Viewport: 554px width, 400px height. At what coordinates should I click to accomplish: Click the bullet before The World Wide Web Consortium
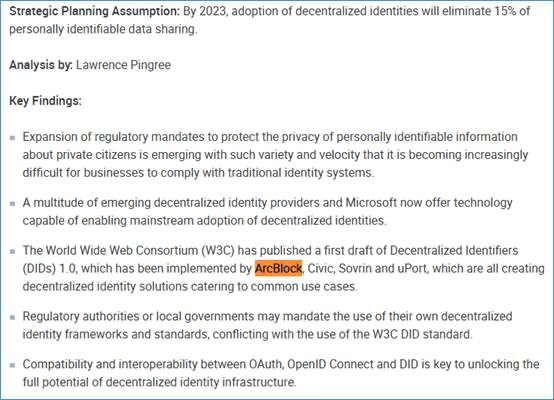(x=13, y=251)
